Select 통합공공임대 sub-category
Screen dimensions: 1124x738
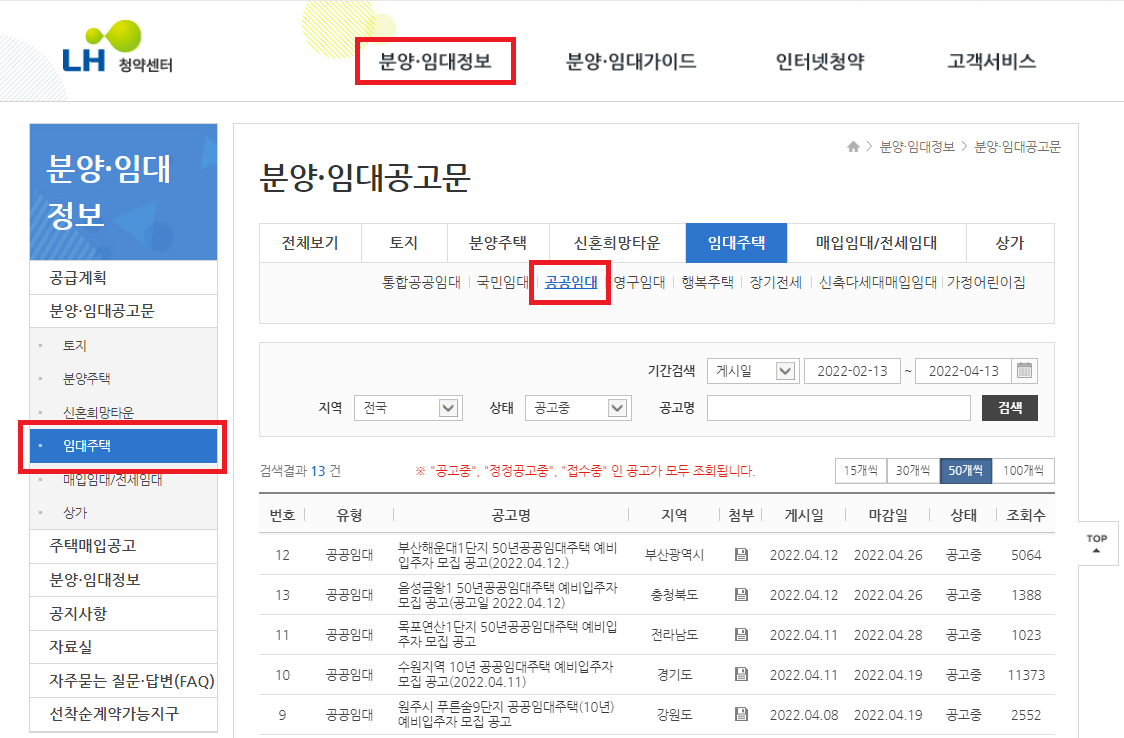coord(422,282)
